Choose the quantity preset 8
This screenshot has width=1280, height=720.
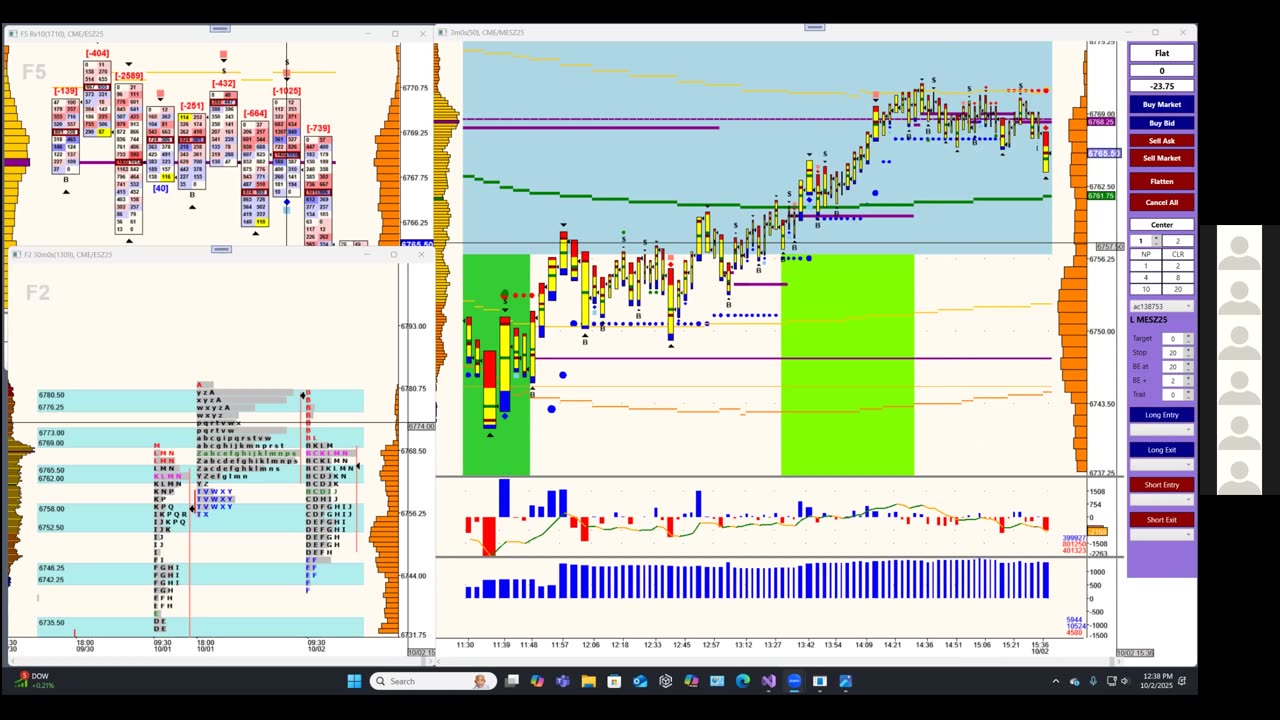(x=1178, y=277)
